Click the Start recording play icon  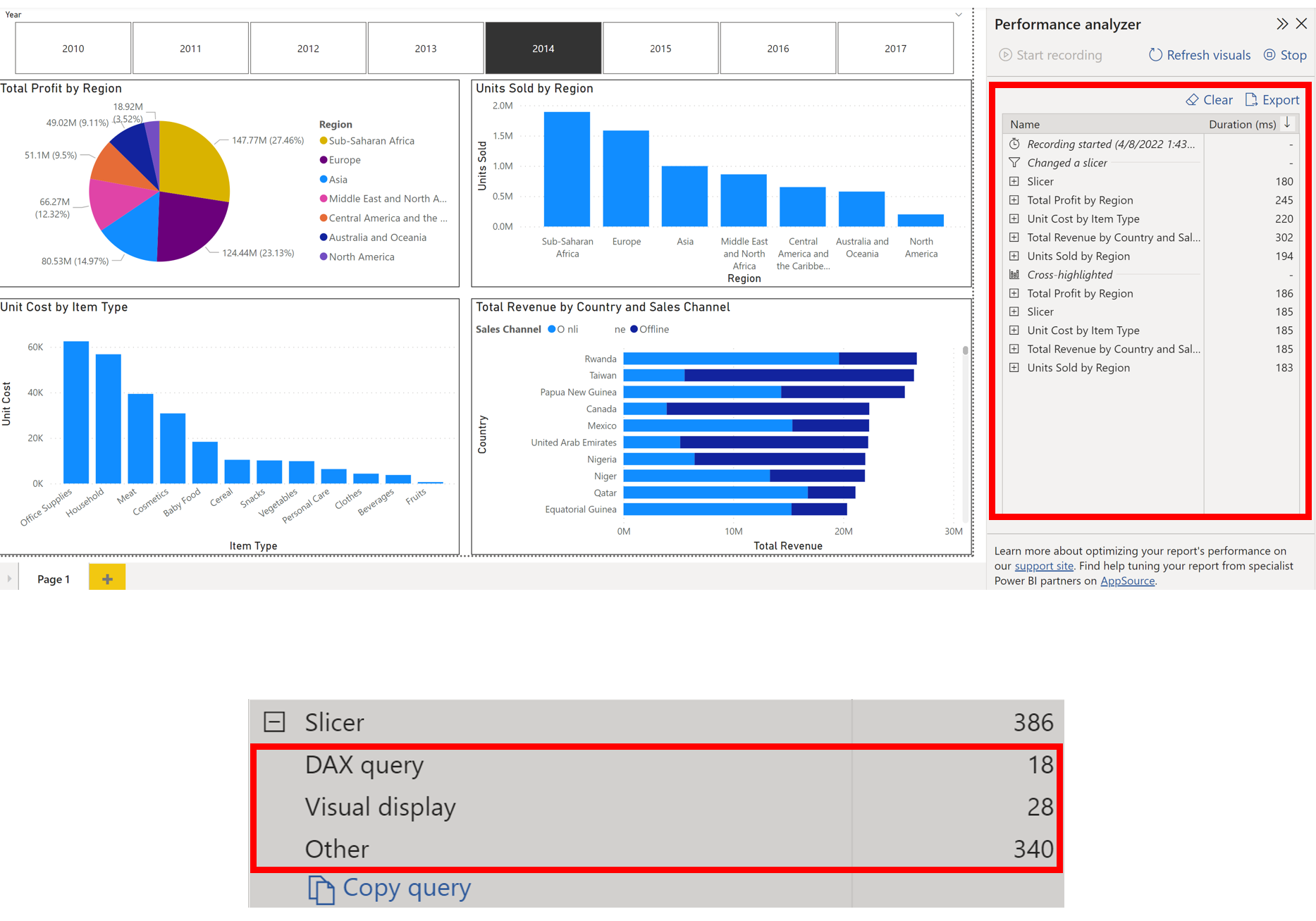coord(1005,55)
